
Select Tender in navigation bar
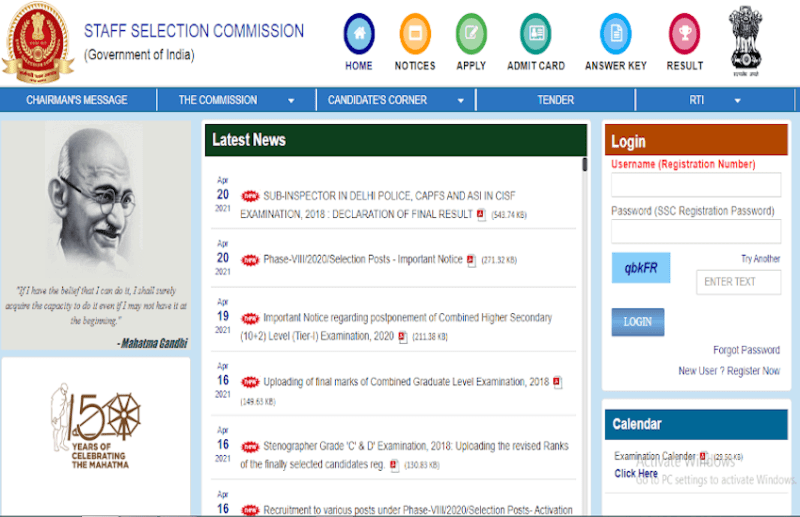point(555,100)
